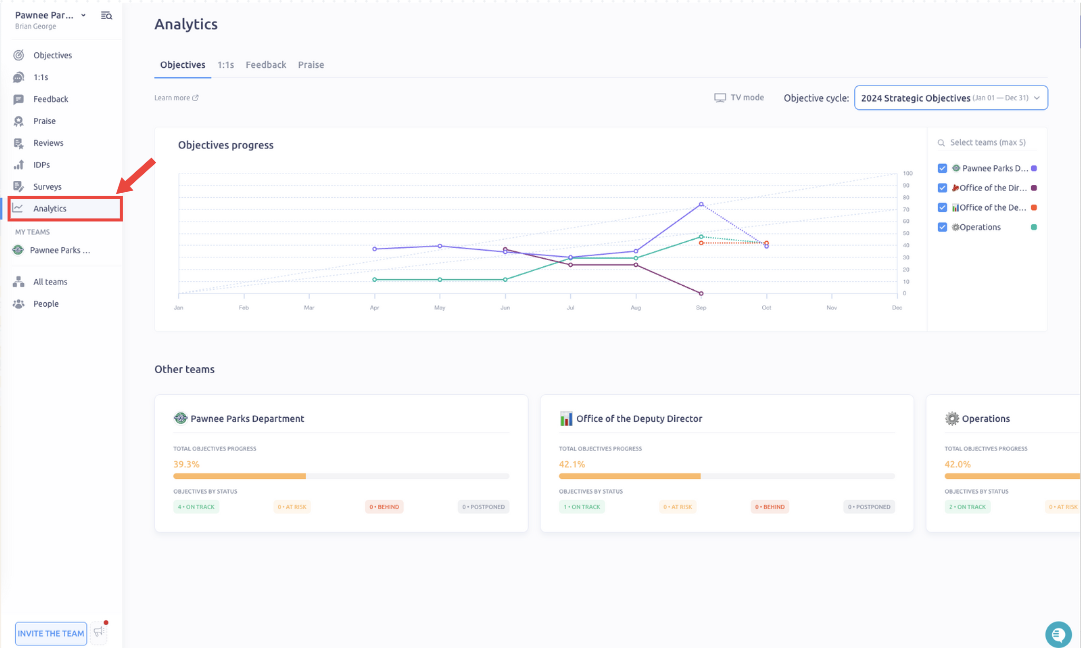Screen dimensions: 1081x648
Task: Switch to the Praise analytics tab
Action: click(x=311, y=65)
